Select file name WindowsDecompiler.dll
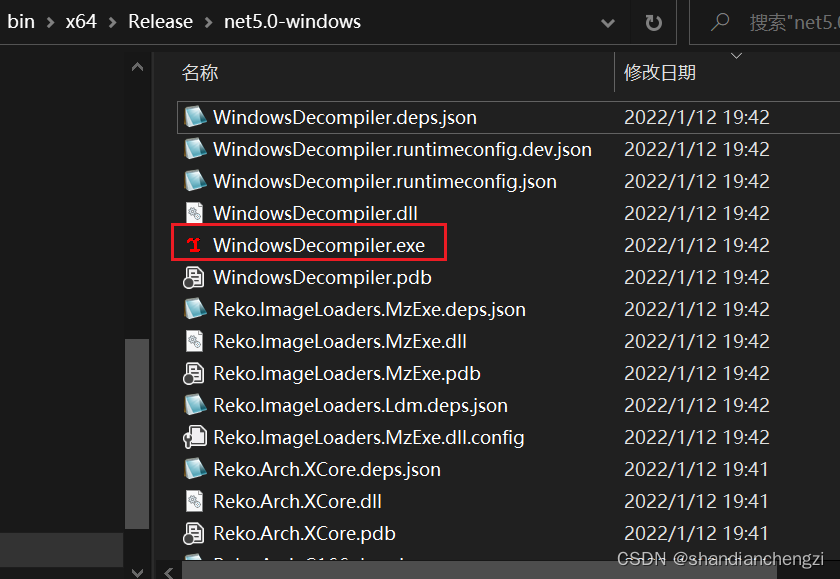 (x=315, y=214)
